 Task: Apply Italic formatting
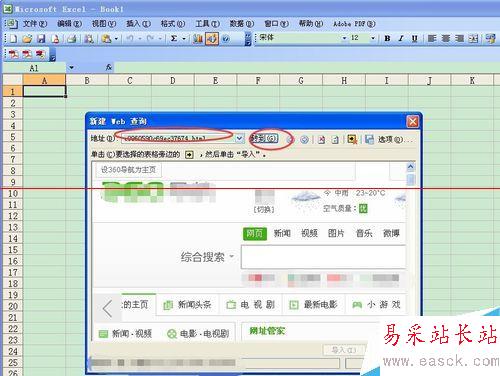coord(401,39)
